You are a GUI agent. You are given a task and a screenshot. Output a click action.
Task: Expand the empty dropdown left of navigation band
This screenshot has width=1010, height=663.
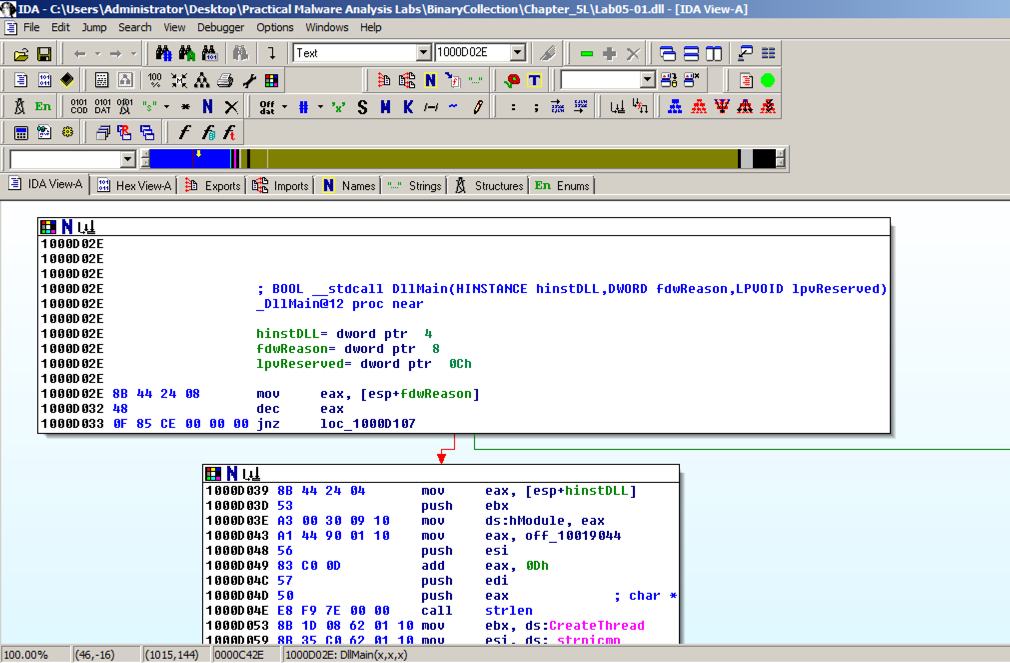[x=127, y=159]
